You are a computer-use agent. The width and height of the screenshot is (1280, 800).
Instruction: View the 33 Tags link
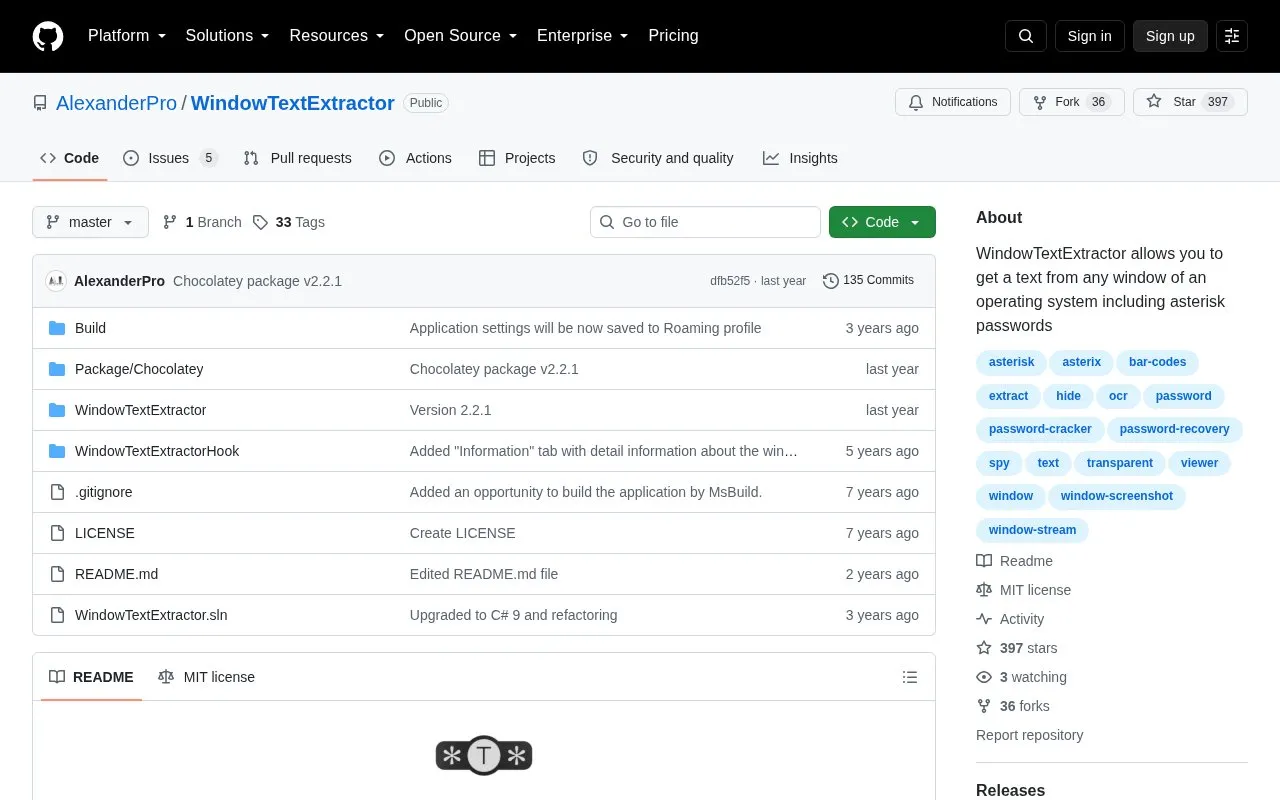click(x=289, y=222)
